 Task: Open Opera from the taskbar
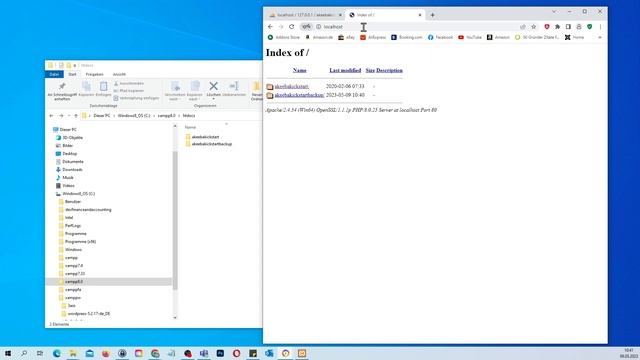[x=236, y=353]
